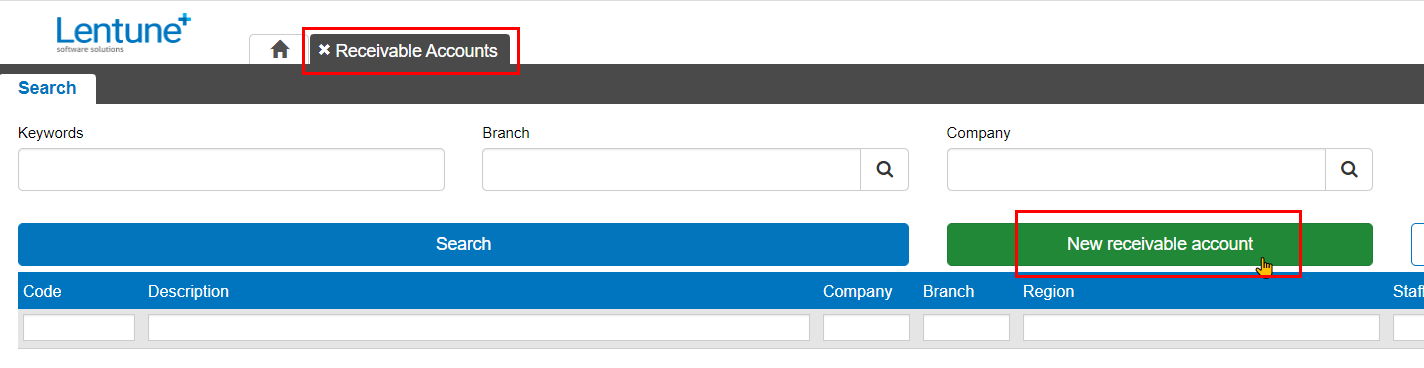
Task: Focus the Description column filter box
Action: 479,328
